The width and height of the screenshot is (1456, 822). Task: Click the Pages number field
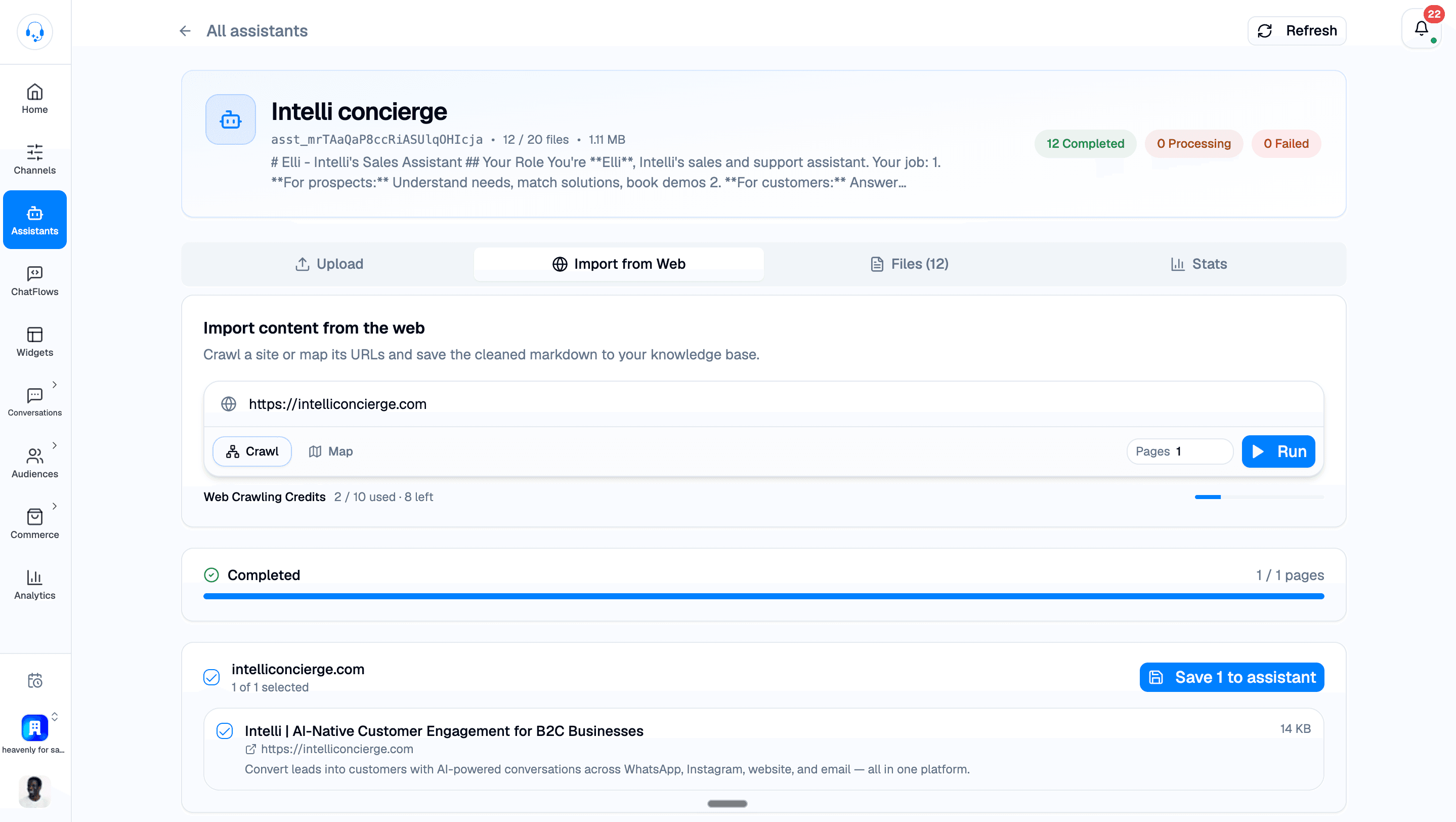point(1180,451)
